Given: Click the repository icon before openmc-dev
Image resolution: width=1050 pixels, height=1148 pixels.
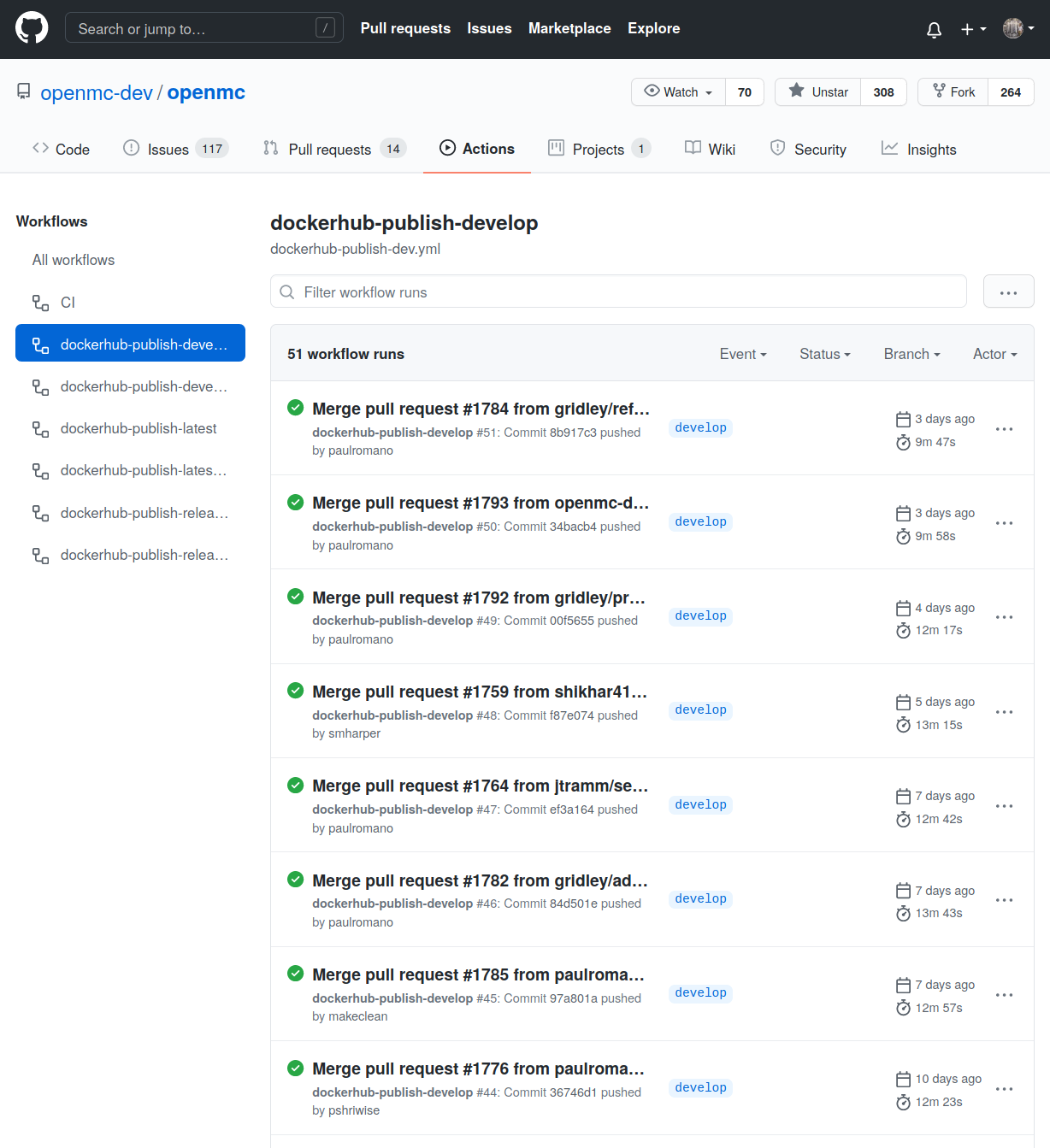Looking at the screenshot, I should coord(24,91).
